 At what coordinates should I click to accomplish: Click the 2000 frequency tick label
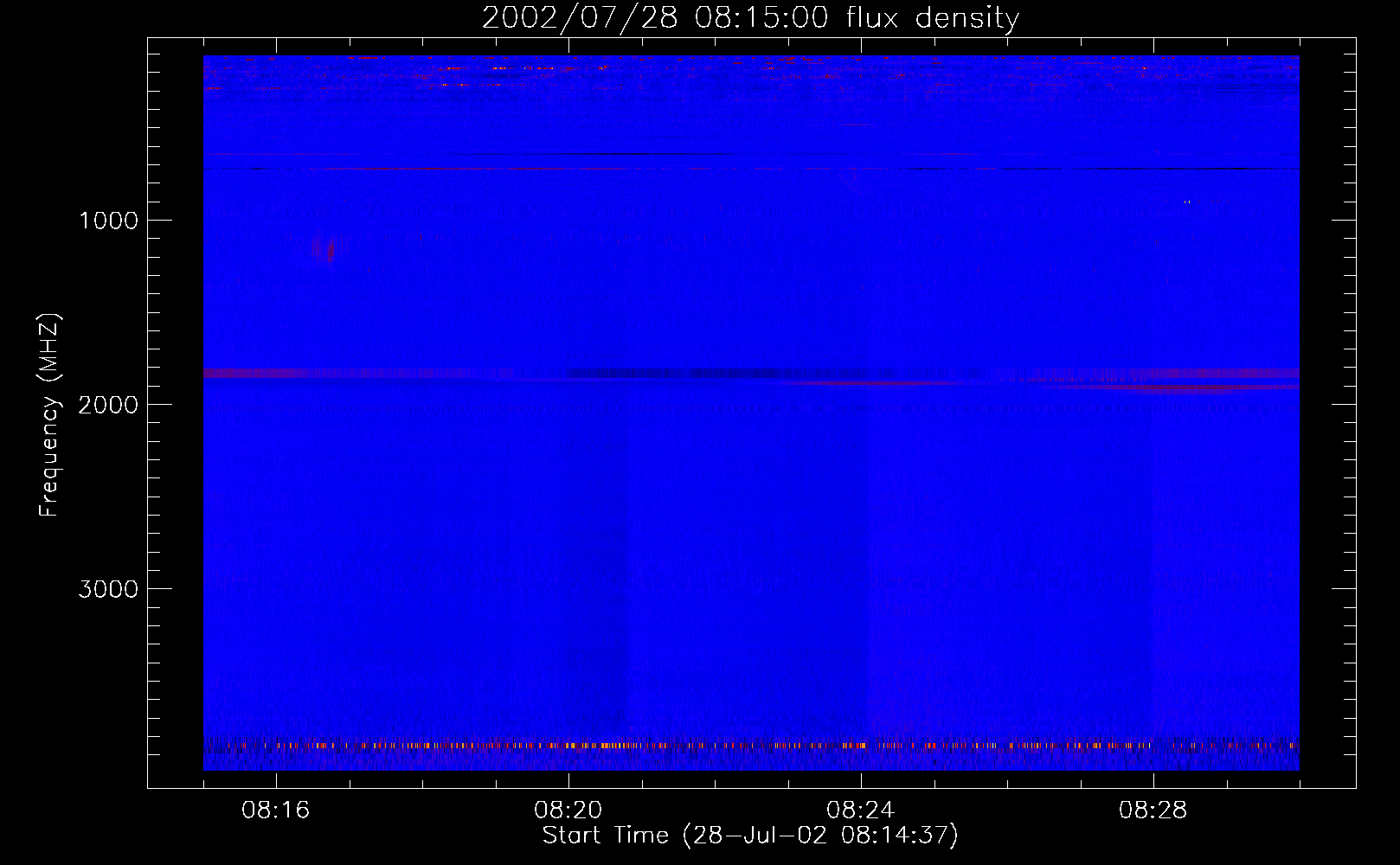click(x=108, y=405)
